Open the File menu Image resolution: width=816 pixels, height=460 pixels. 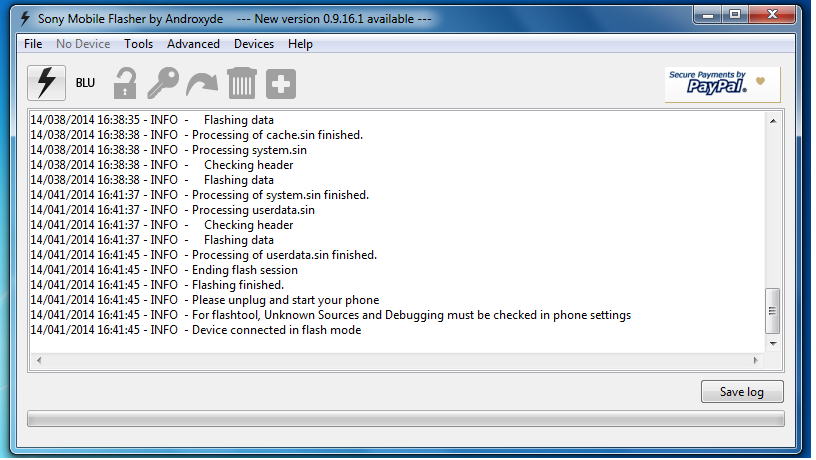[x=33, y=44]
